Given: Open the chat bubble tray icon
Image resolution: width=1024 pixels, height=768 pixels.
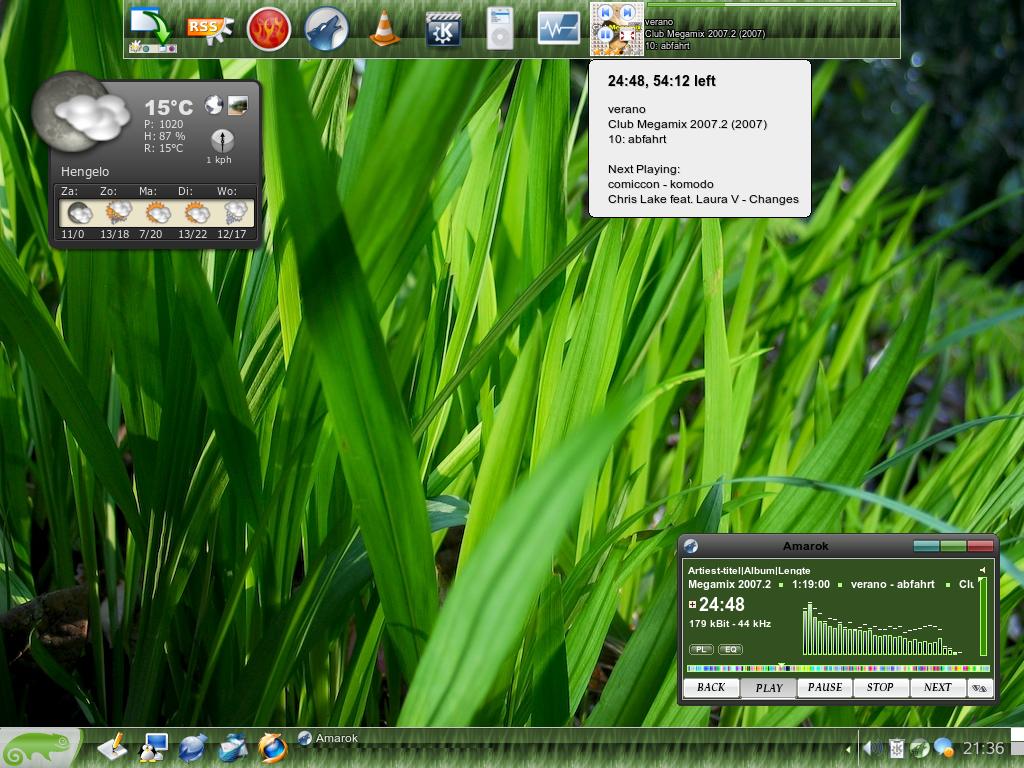Looking at the screenshot, I should pyautogui.click(x=944, y=748).
